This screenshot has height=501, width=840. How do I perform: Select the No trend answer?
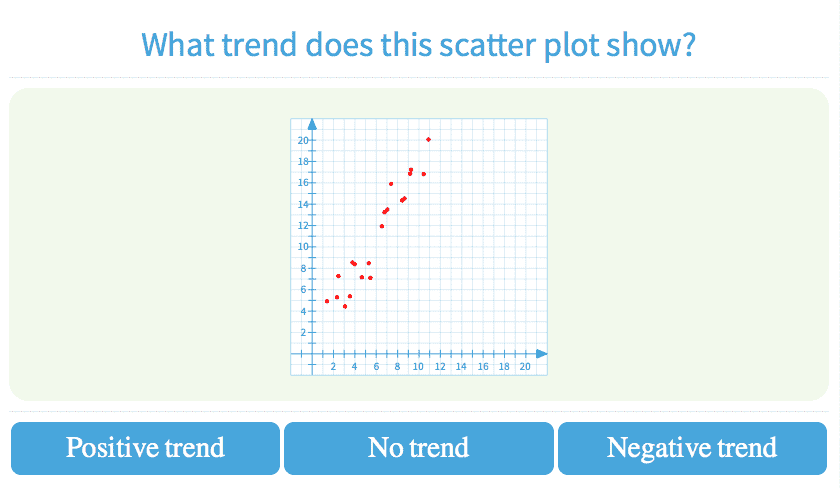[x=418, y=448]
